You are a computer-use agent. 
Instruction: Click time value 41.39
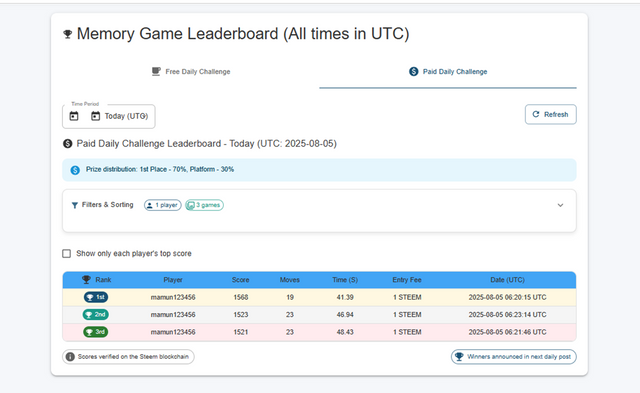click(345, 298)
